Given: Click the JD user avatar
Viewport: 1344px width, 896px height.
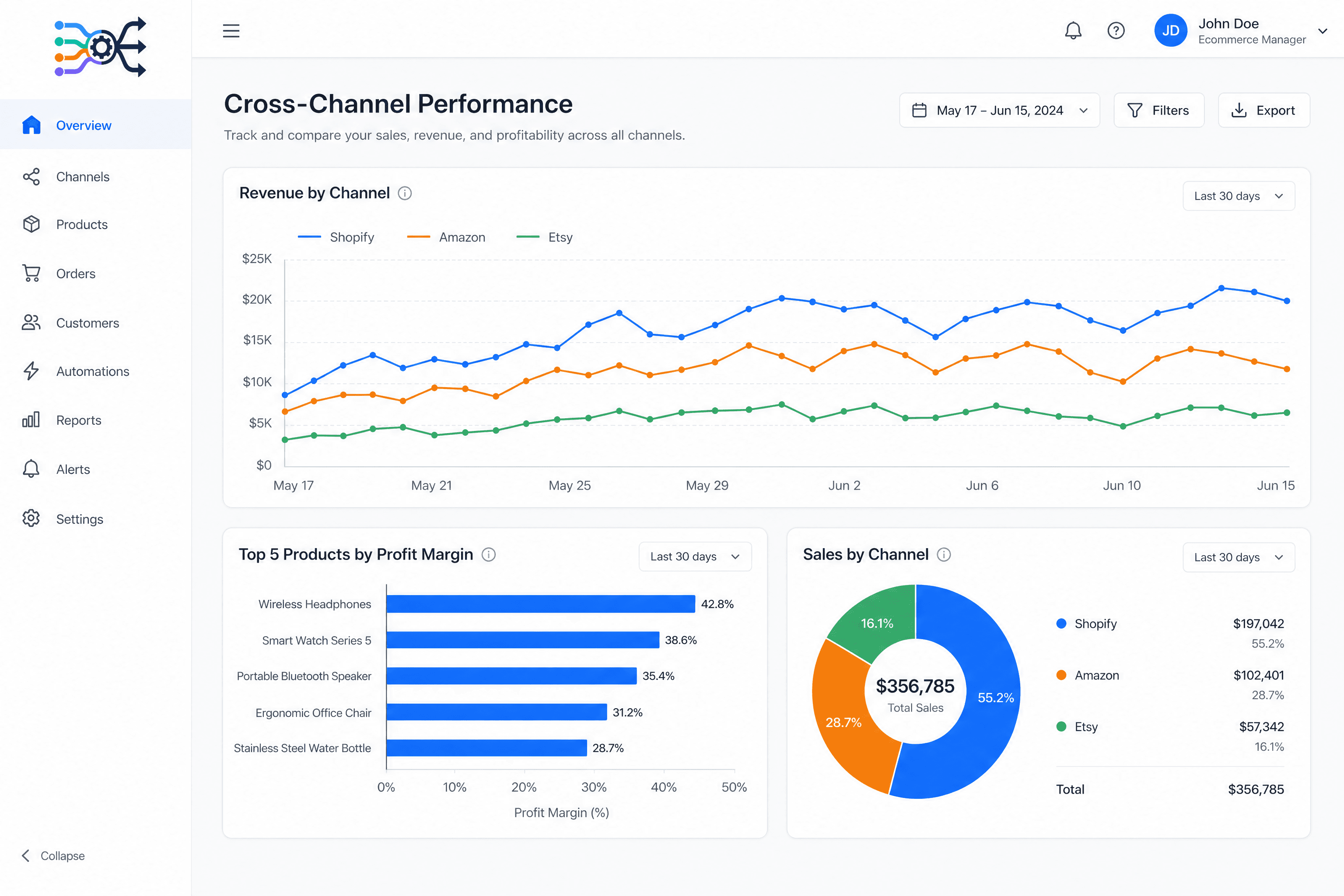Looking at the screenshot, I should 1170,30.
